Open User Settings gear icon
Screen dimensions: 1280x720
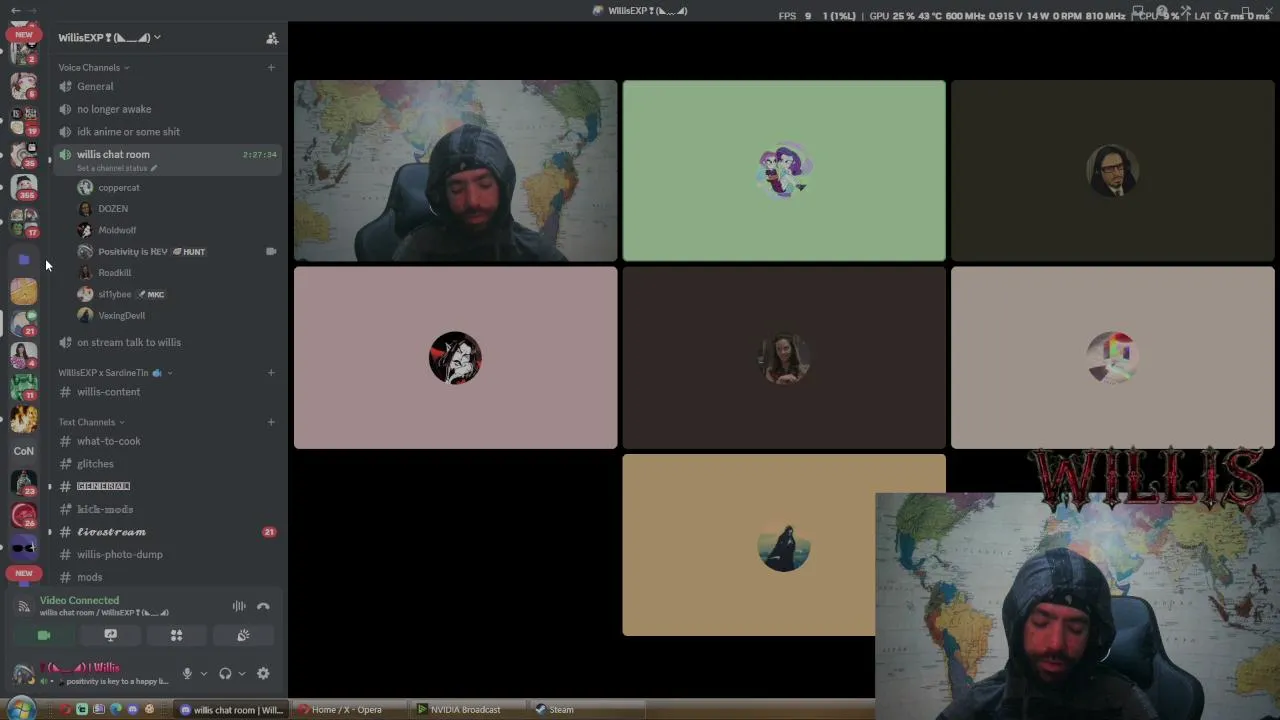click(x=263, y=674)
